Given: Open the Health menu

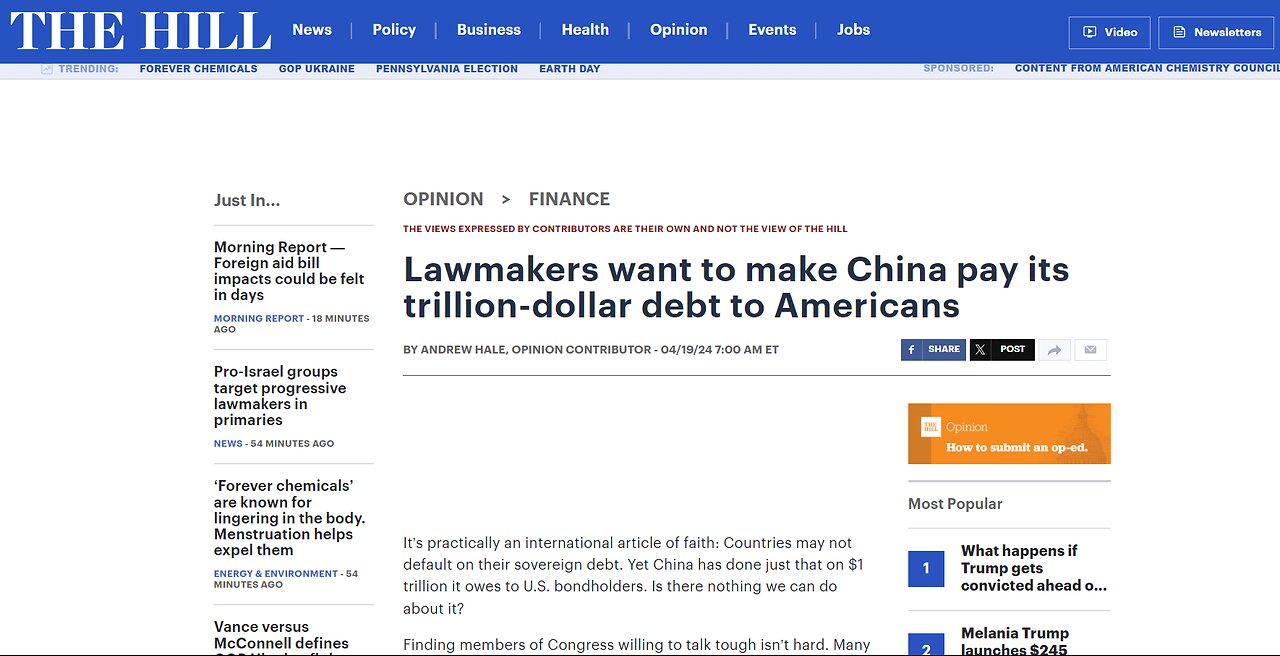Looking at the screenshot, I should pos(585,30).
